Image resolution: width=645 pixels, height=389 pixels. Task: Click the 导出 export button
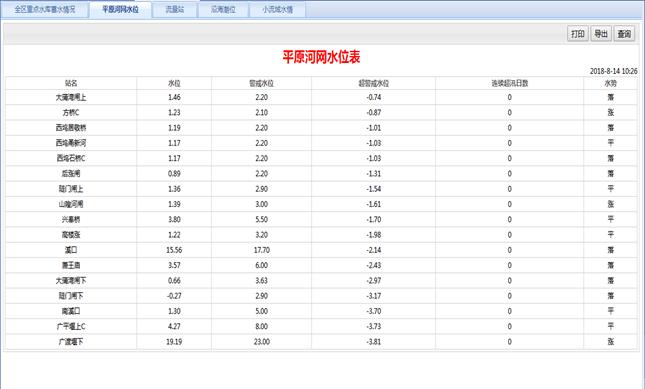click(x=601, y=34)
